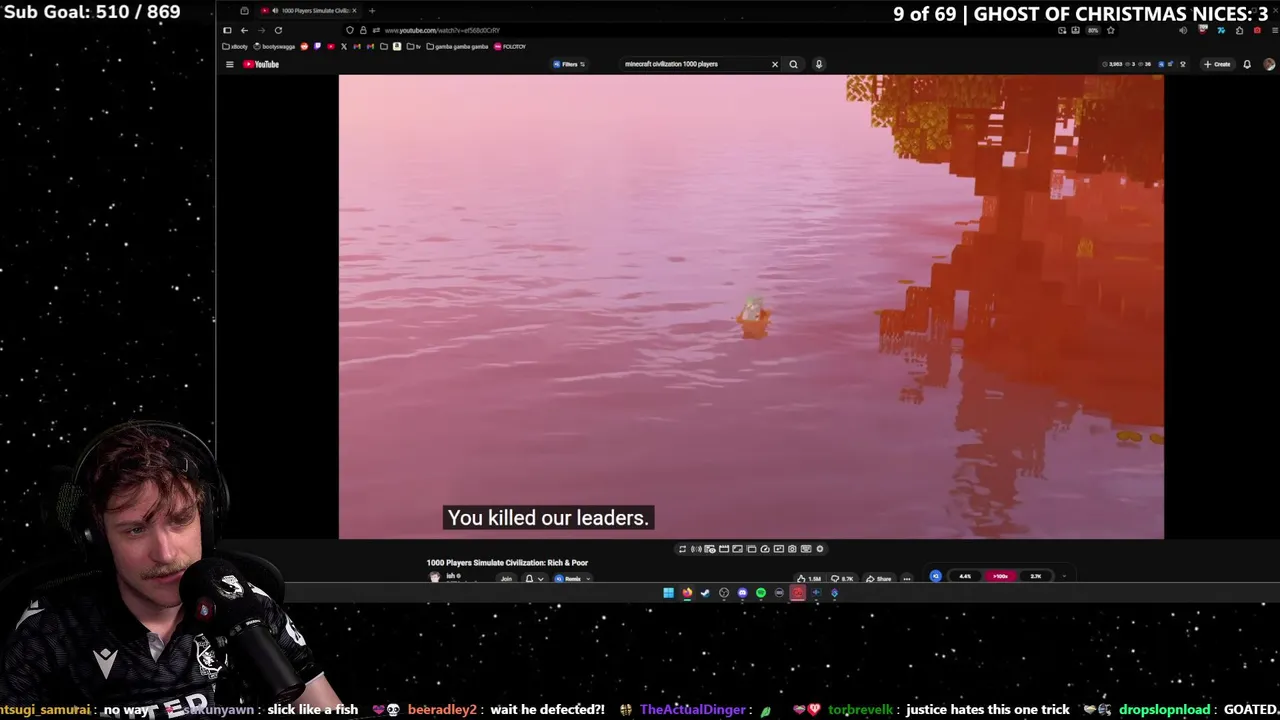1280x720 pixels.
Task: Bookmark this page with the star icon
Action: [1110, 30]
